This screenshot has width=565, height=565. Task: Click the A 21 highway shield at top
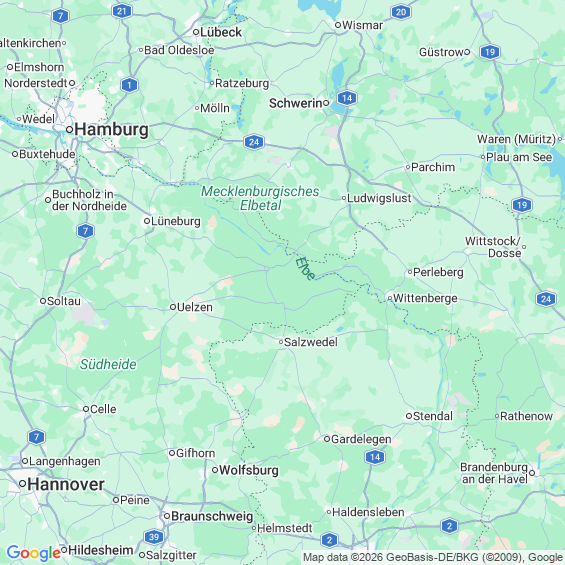coord(122,12)
